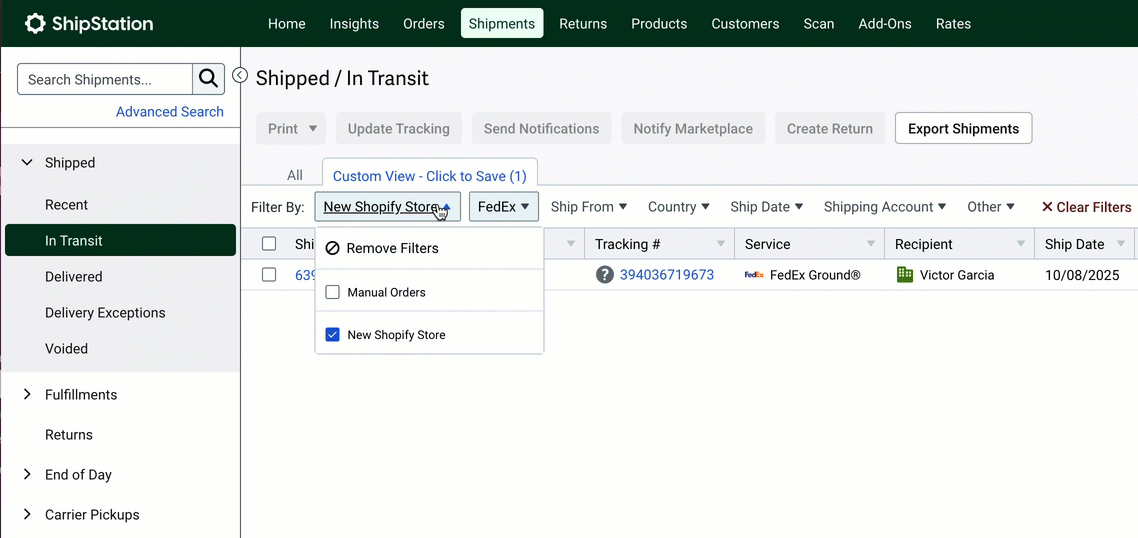Open the Service column menu arrow
1138x538 pixels.
pyautogui.click(x=871, y=244)
